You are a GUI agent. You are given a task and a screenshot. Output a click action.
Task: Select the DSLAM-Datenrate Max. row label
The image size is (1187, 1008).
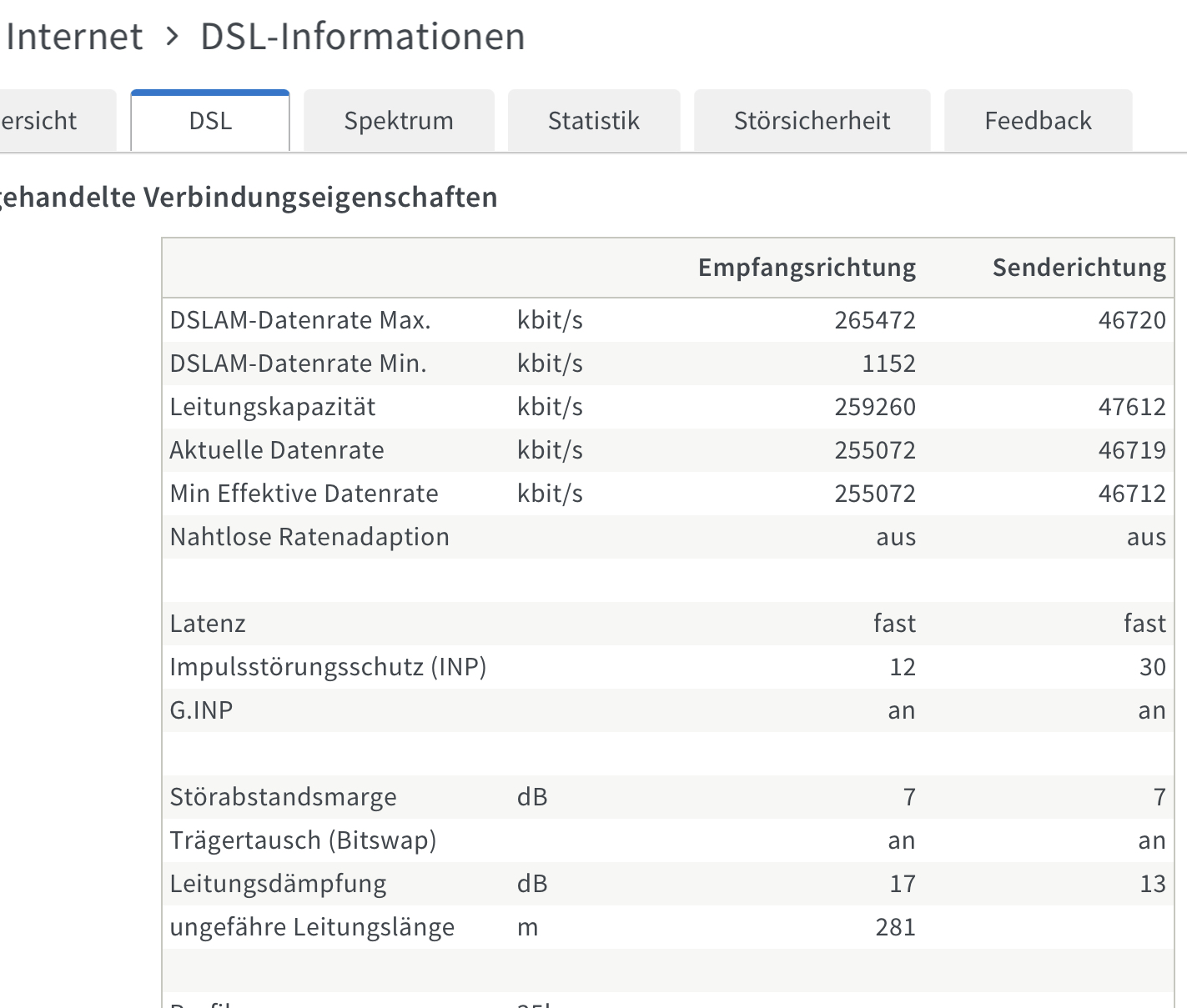[300, 320]
